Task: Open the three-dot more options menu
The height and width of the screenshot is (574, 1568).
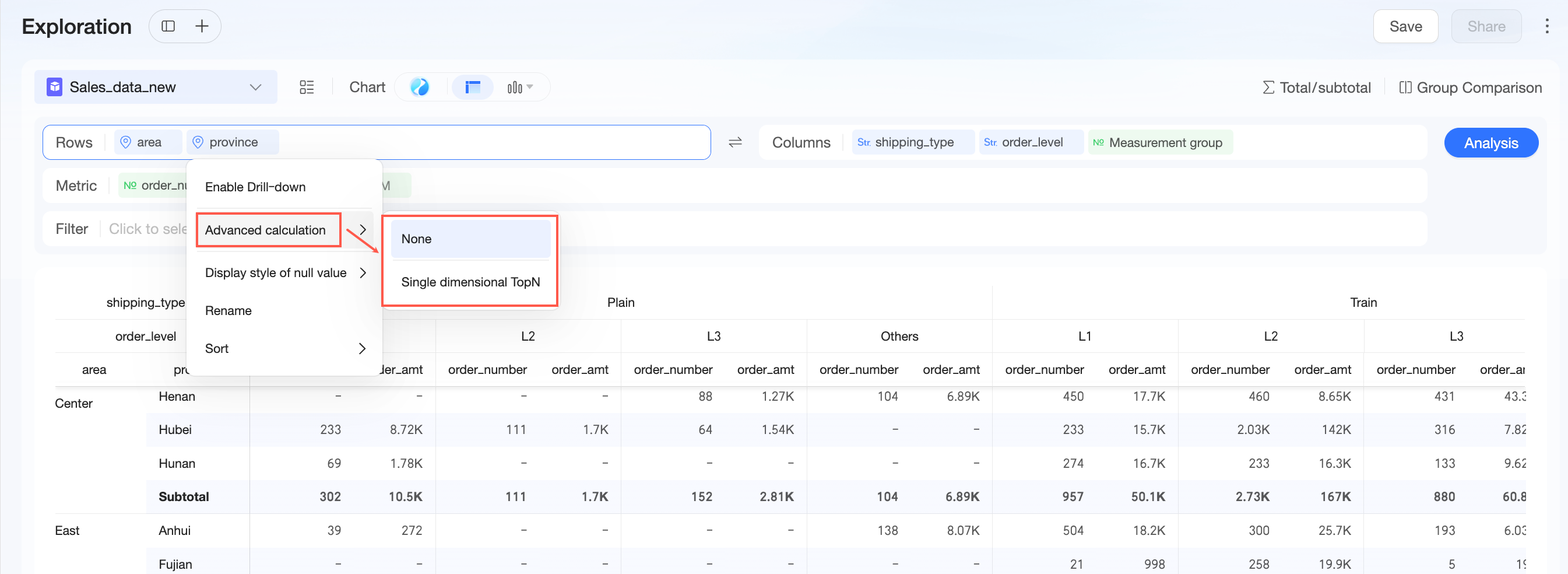Action: [x=1546, y=26]
